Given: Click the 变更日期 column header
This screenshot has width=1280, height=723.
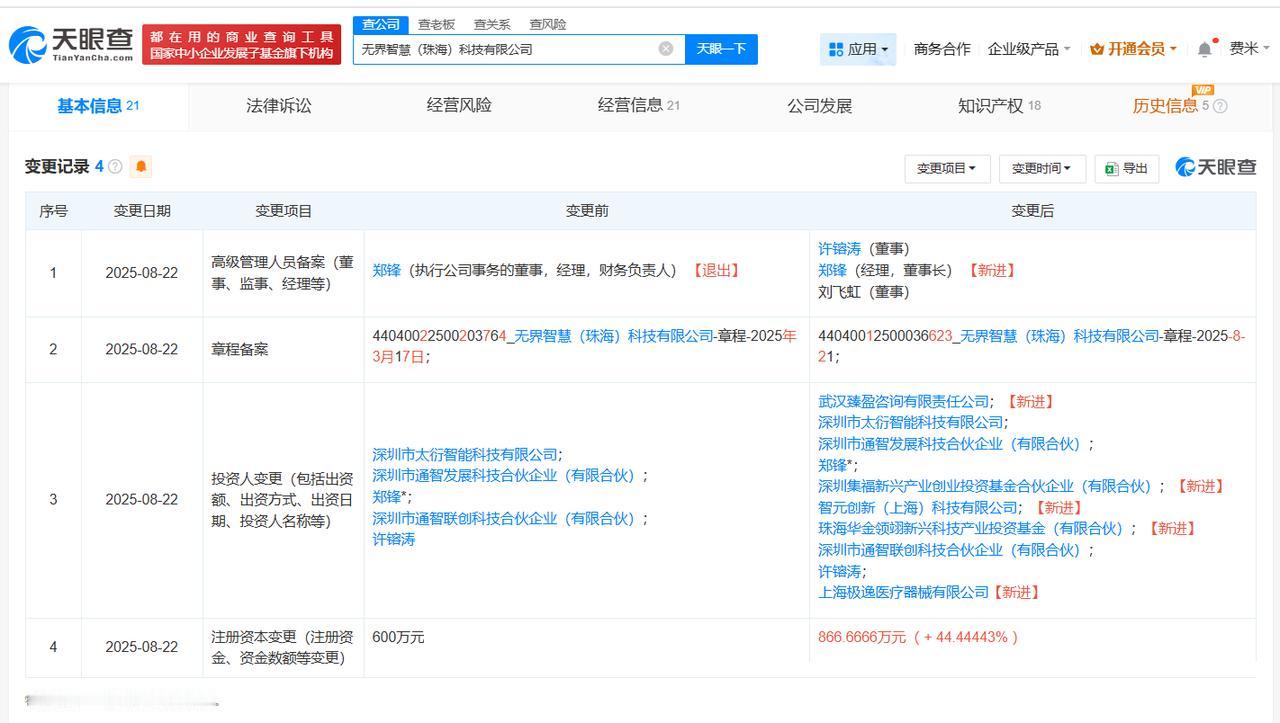Looking at the screenshot, I should pyautogui.click(x=142, y=211).
